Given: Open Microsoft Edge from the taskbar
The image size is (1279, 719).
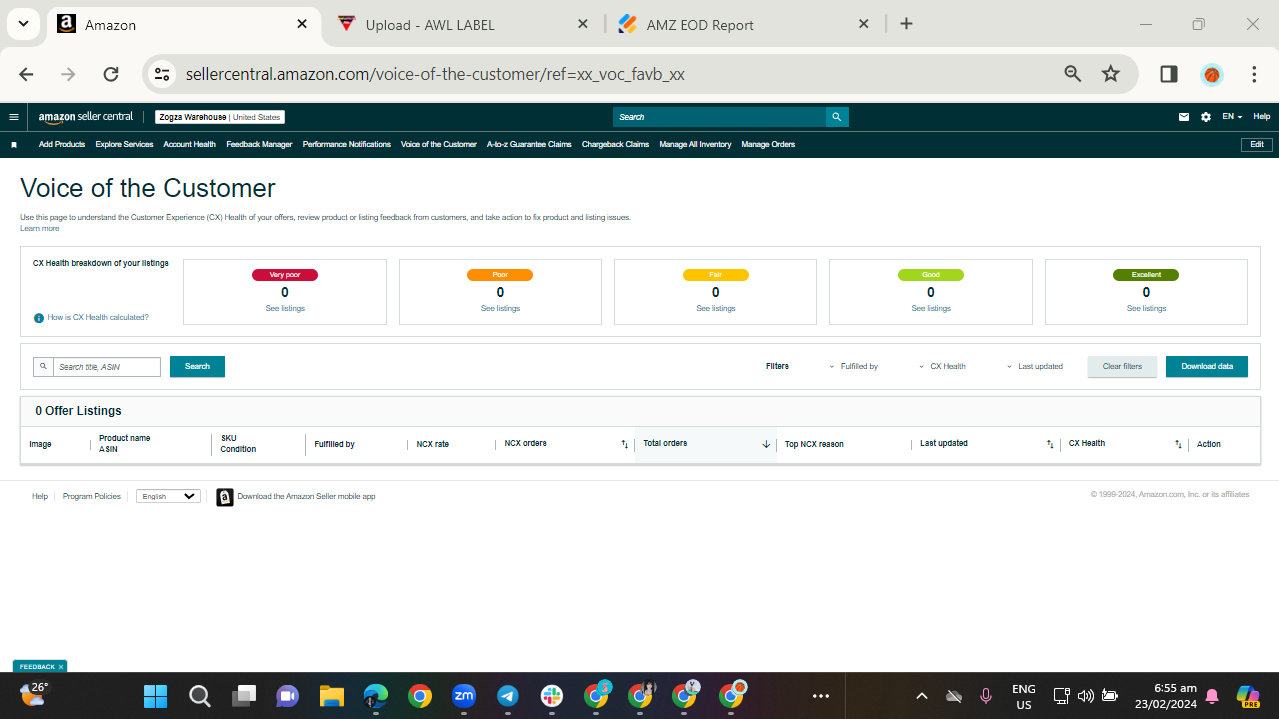Looking at the screenshot, I should pyautogui.click(x=375, y=696).
